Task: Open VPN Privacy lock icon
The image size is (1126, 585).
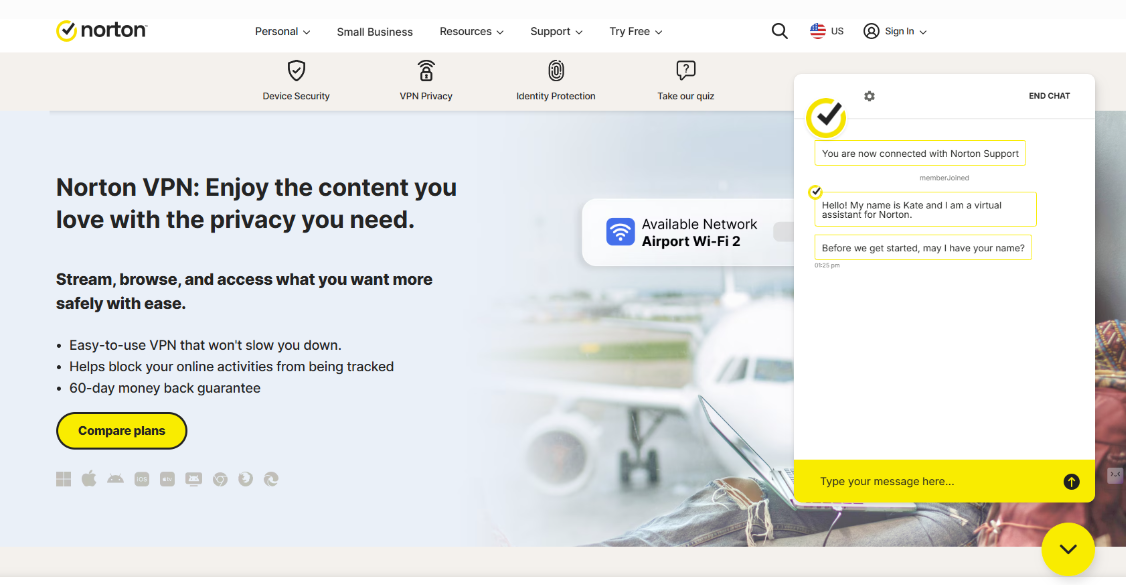Action: (426, 70)
